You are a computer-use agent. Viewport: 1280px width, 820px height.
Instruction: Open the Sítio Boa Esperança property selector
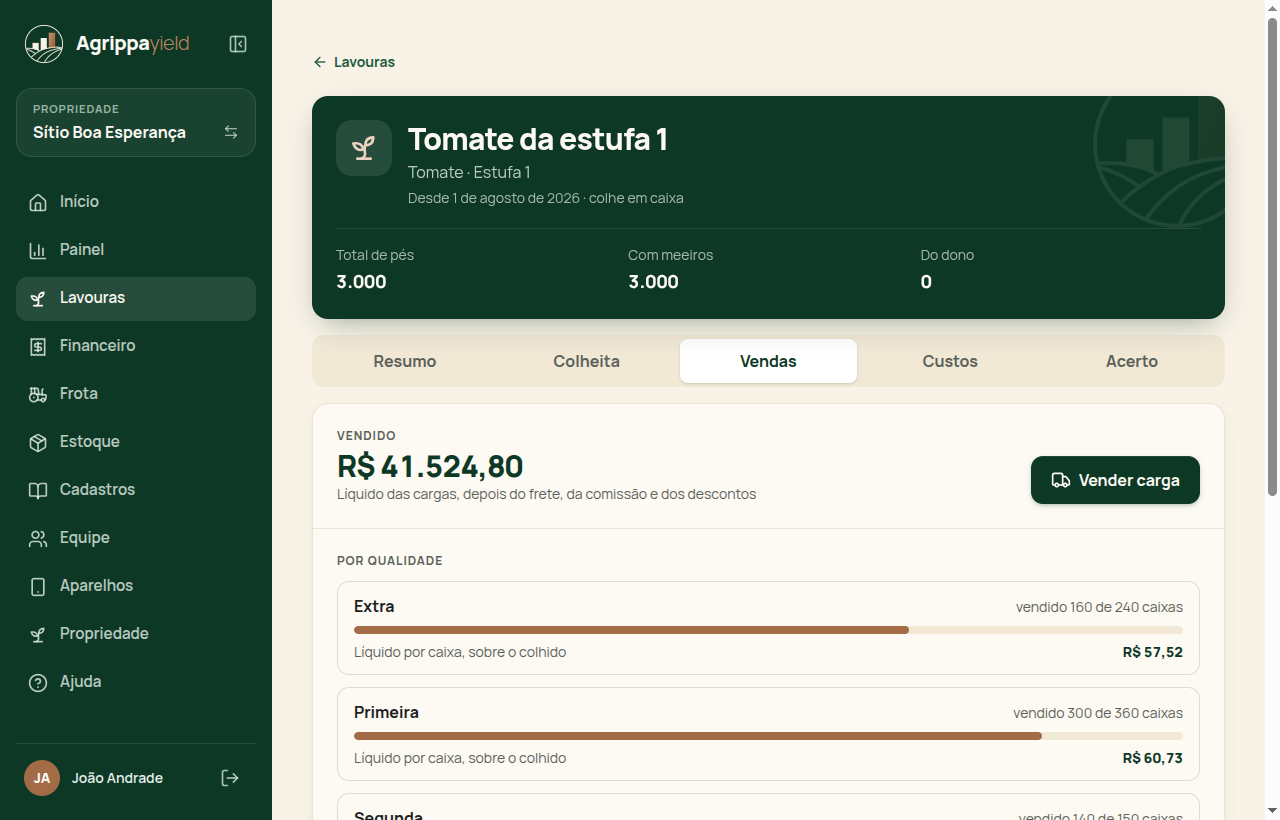pos(136,123)
